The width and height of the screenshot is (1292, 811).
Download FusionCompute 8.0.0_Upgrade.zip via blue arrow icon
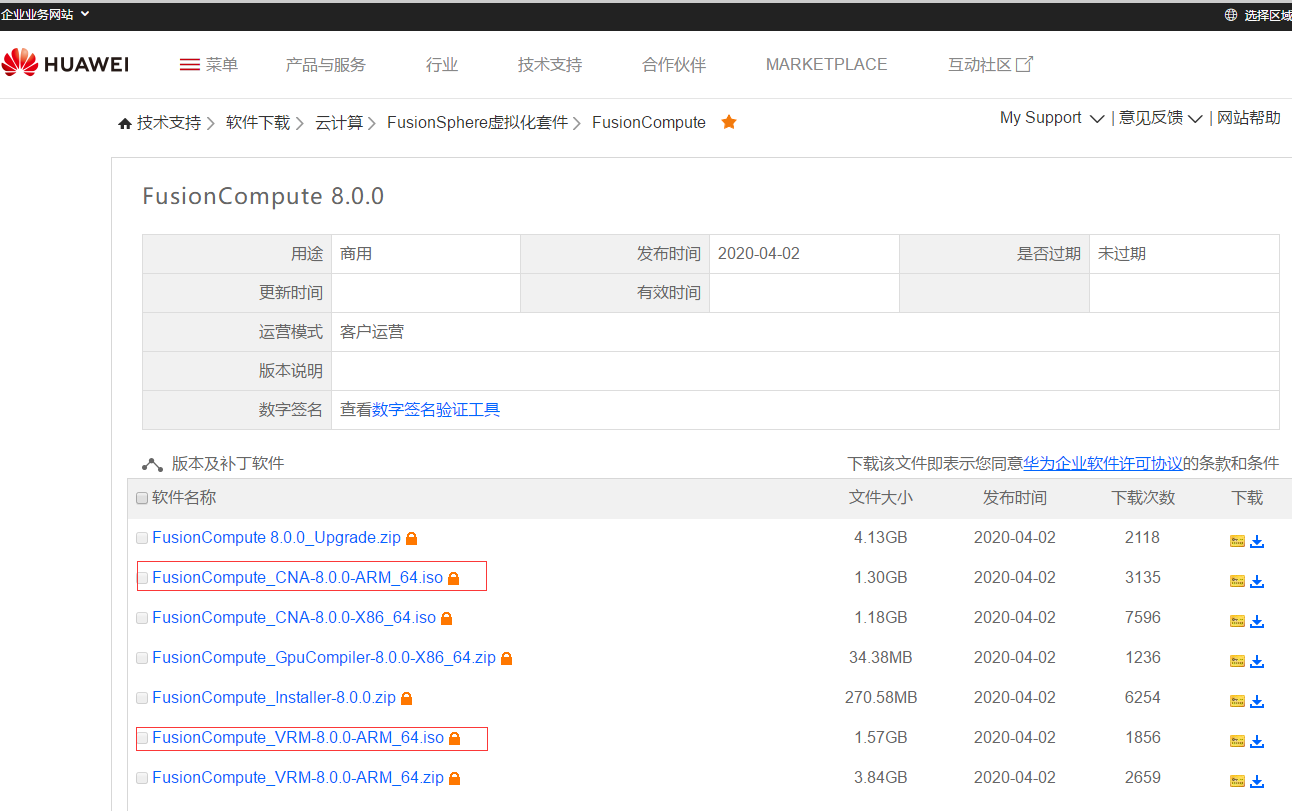[x=1257, y=541]
